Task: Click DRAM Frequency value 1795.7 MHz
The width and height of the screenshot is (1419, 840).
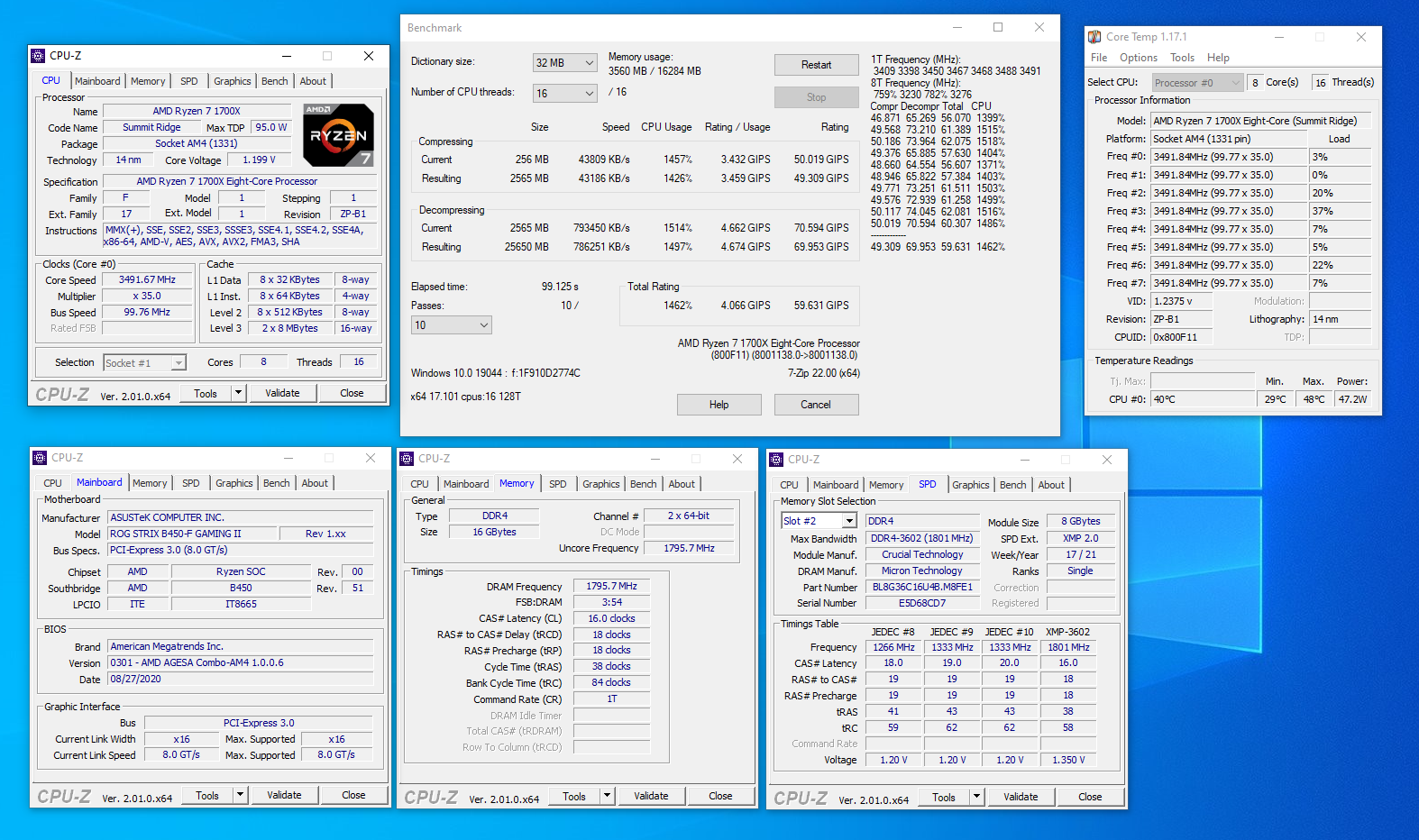Action: tap(612, 587)
